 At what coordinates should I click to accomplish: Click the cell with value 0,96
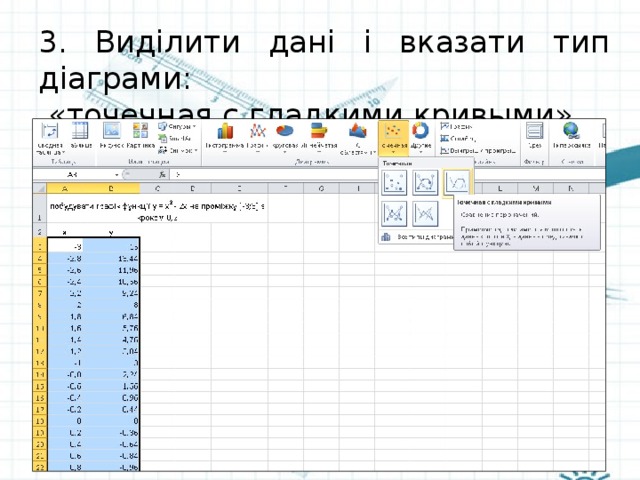click(x=111, y=398)
